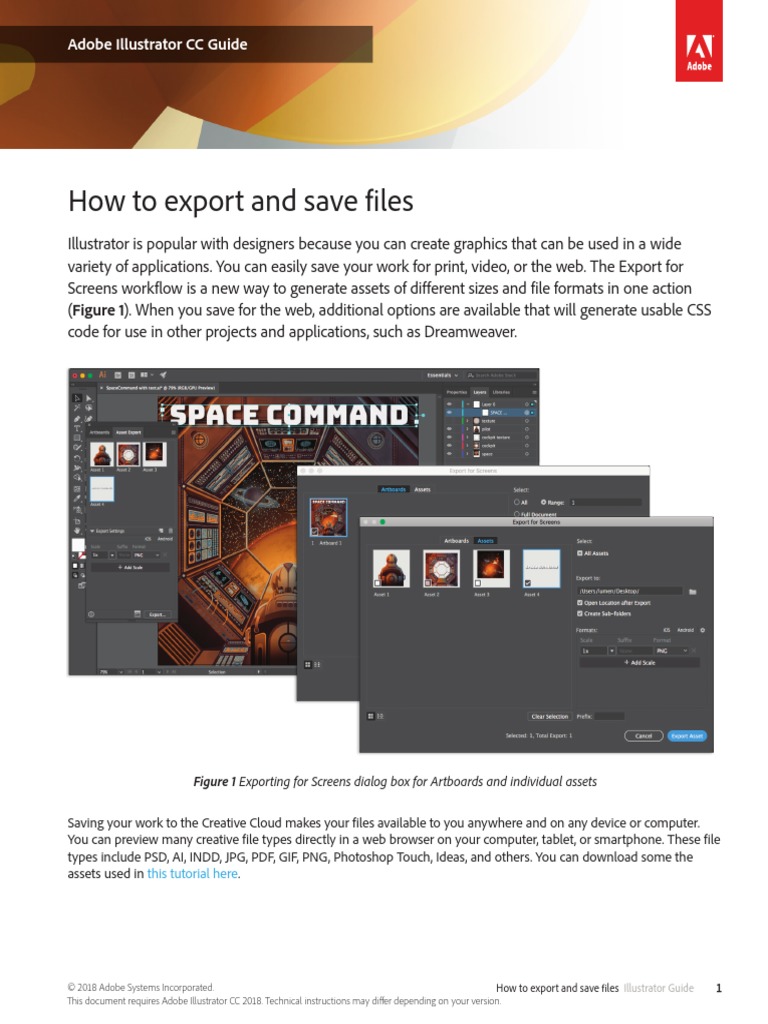
Task: Open the zoom level dropdown in status bar
Action: tap(121, 671)
